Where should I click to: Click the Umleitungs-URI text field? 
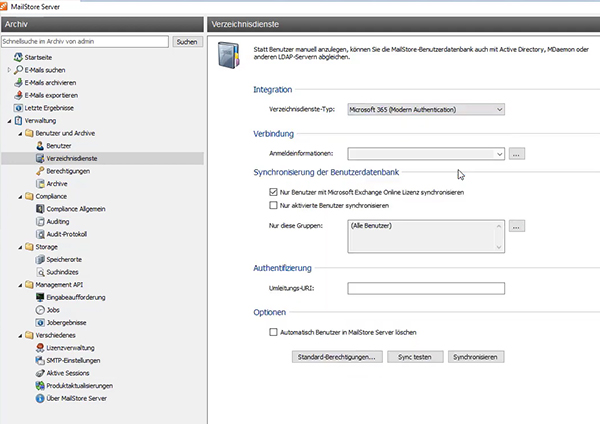pos(424,288)
